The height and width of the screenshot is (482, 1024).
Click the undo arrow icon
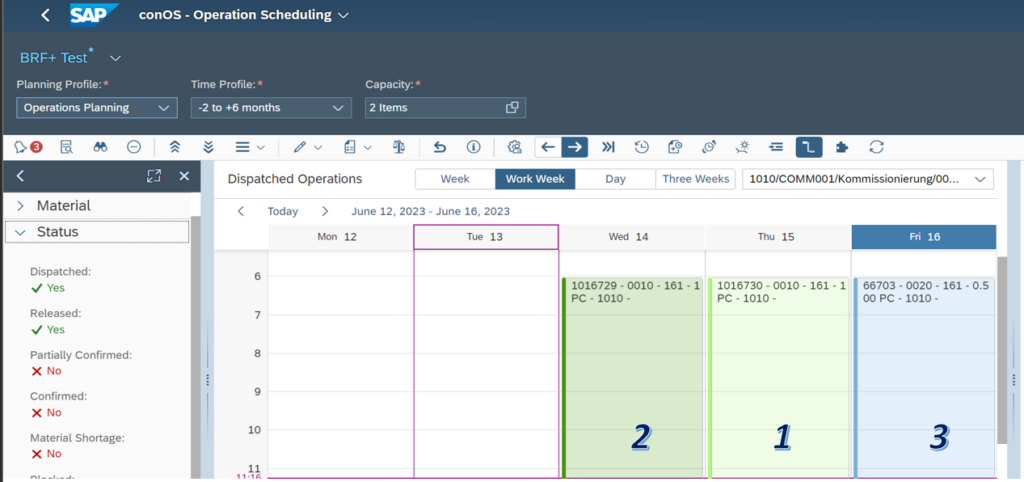point(440,147)
